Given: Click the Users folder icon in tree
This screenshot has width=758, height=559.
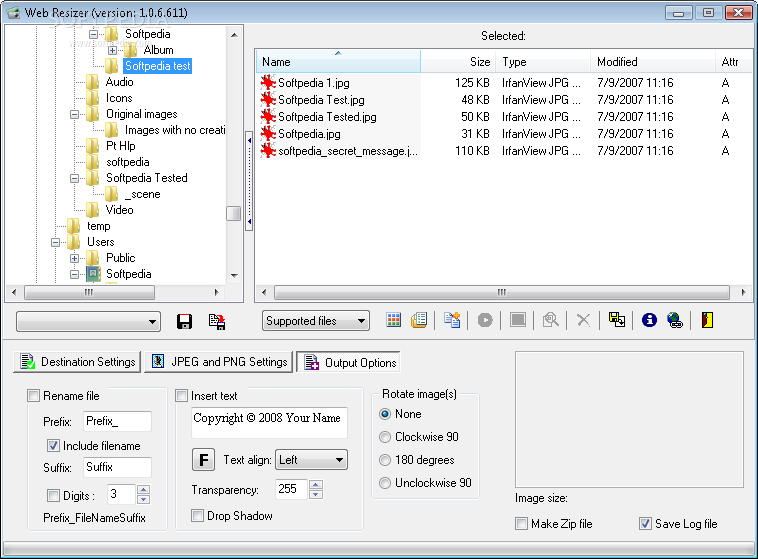Looking at the screenshot, I should pos(74,241).
